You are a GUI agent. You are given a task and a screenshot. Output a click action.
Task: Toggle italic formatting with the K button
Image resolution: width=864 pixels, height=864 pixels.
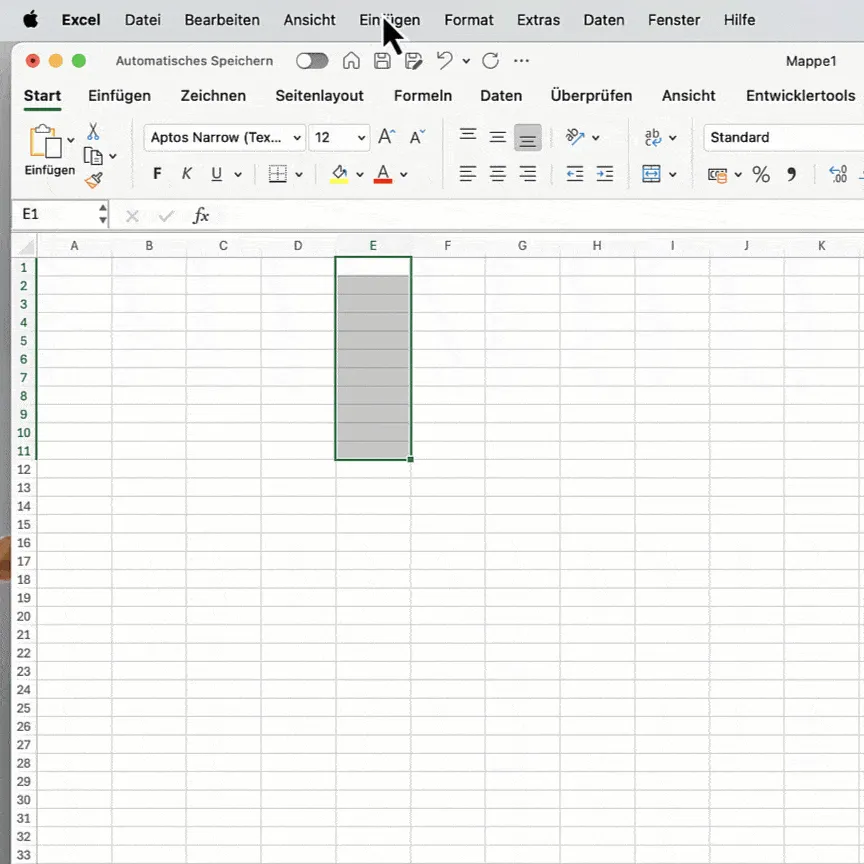[186, 174]
